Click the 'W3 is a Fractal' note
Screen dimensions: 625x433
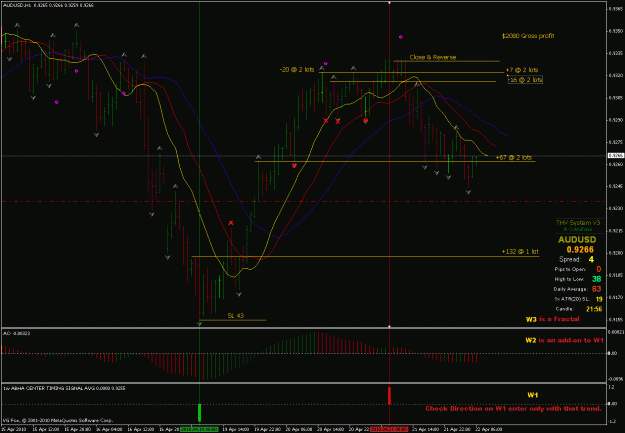click(552, 319)
